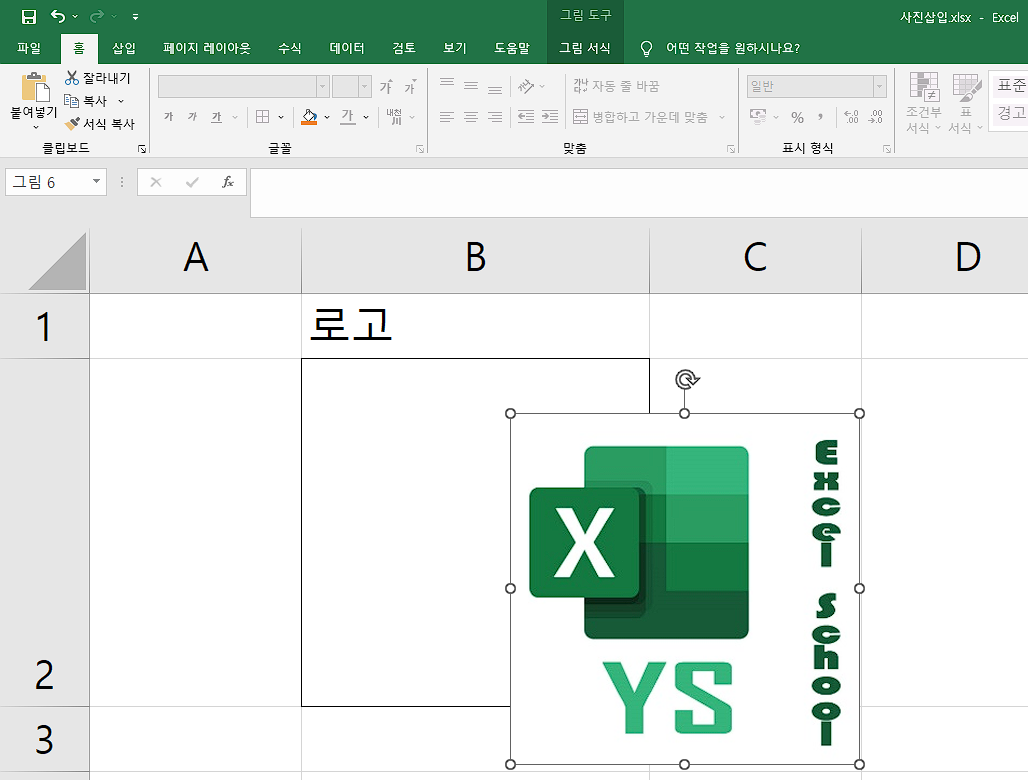This screenshot has height=780, width=1028.
Task: Toggle italic 가 formatting
Action: (x=192, y=117)
